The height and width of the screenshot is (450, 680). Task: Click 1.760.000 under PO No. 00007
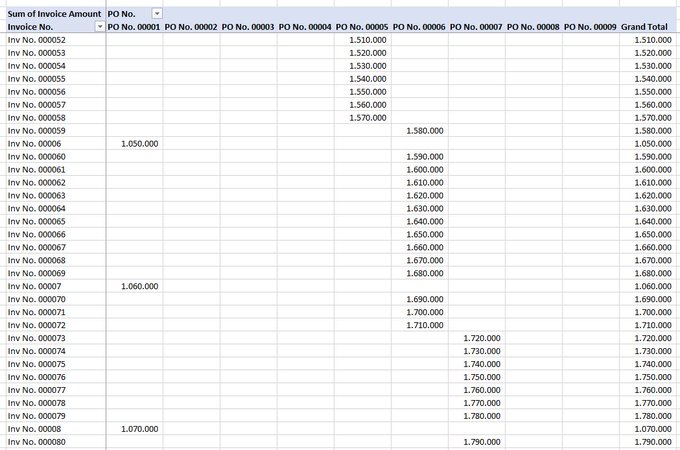482,390
